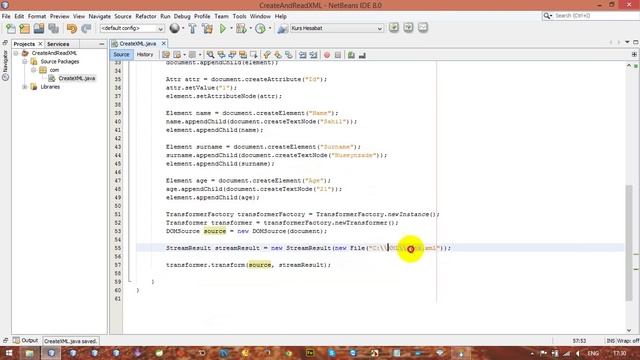Click the last icon right of Kurs Hesabat dropdown
The image size is (640, 360).
click(423, 27)
